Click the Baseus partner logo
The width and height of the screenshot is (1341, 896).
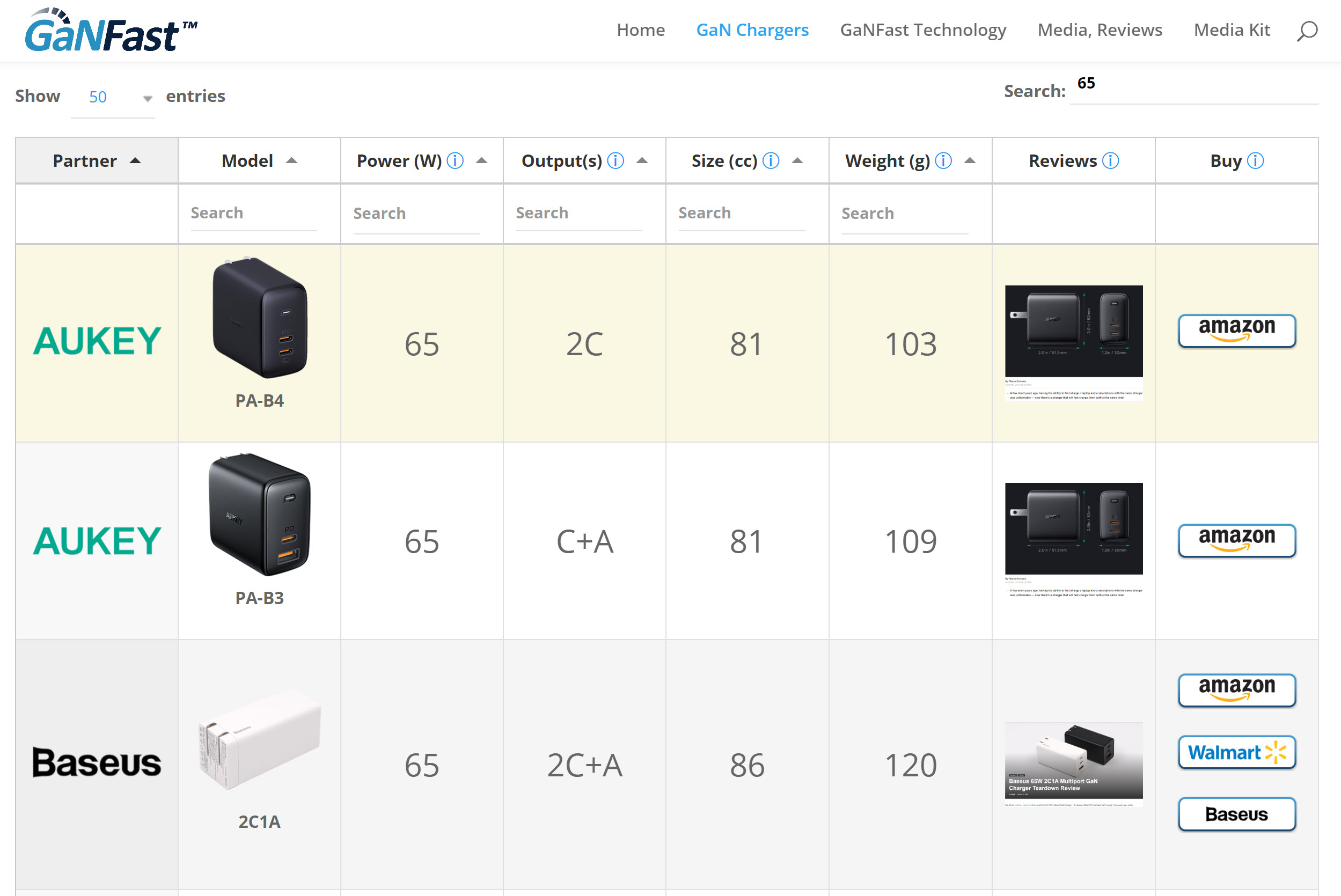pos(97,762)
